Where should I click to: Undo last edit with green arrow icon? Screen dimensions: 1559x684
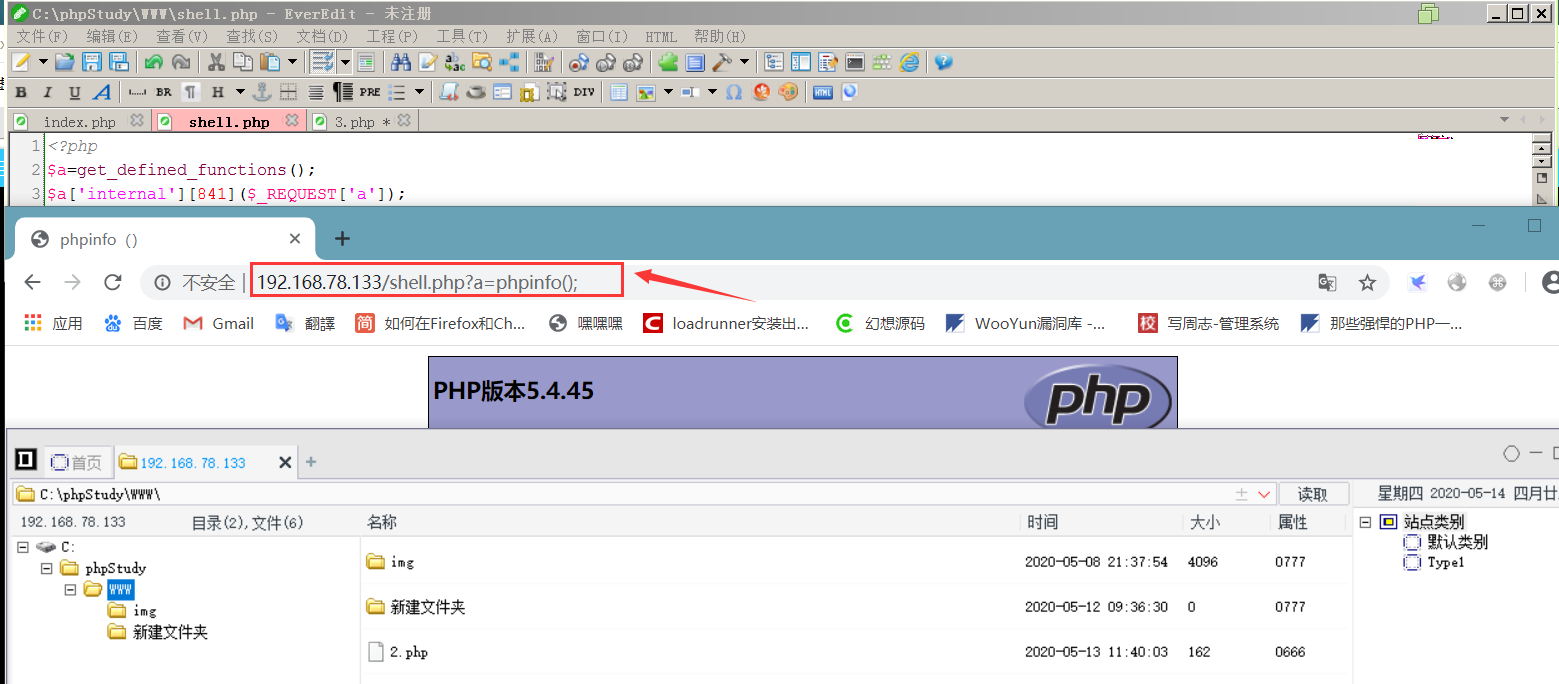[x=153, y=62]
